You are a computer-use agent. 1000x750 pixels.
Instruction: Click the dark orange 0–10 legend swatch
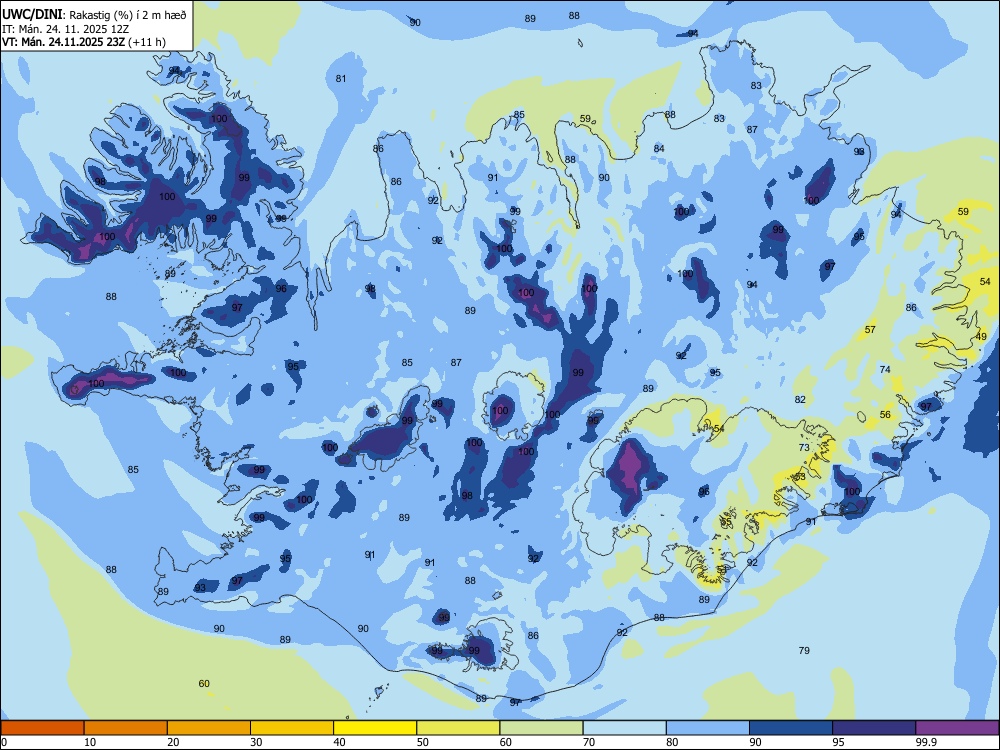coord(42,728)
